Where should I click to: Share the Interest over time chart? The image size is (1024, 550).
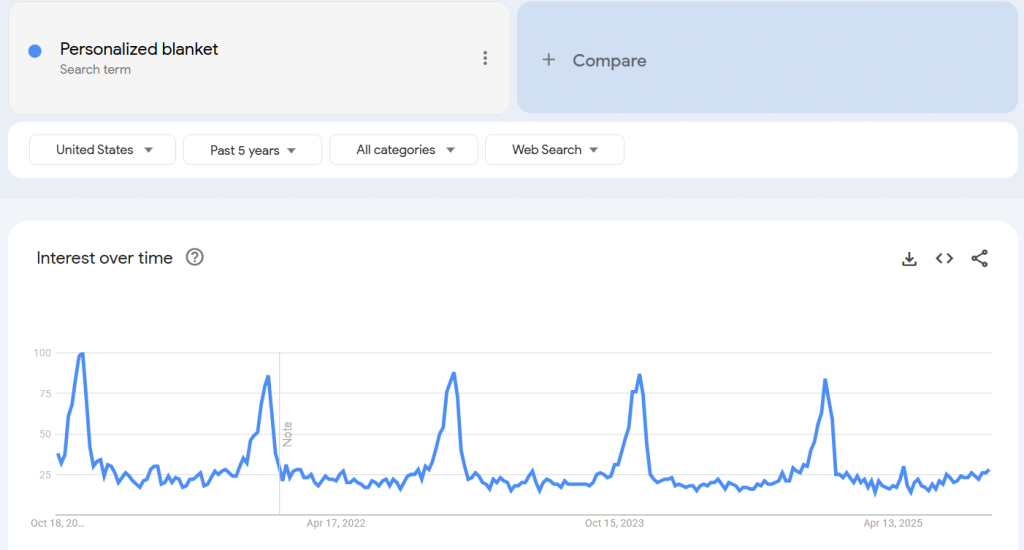pos(980,259)
